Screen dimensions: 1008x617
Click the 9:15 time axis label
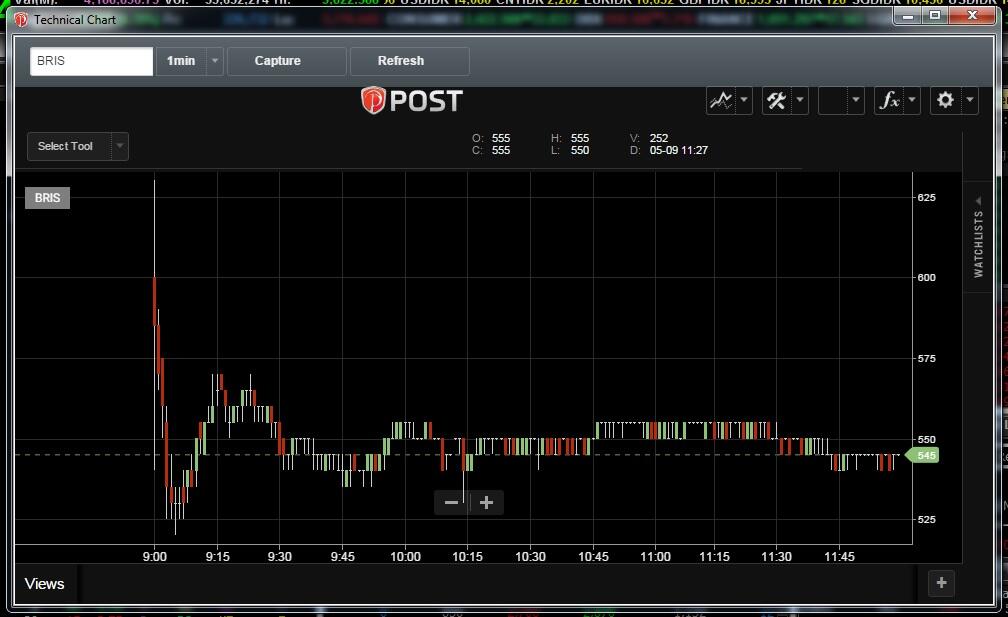click(217, 557)
